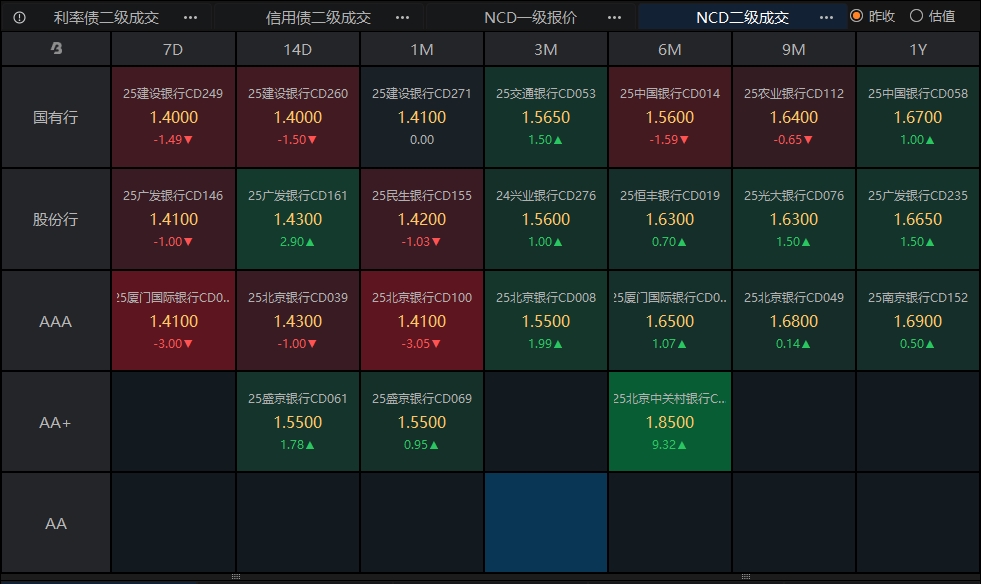Switch to the NCD一级报价 tab

point(530,17)
